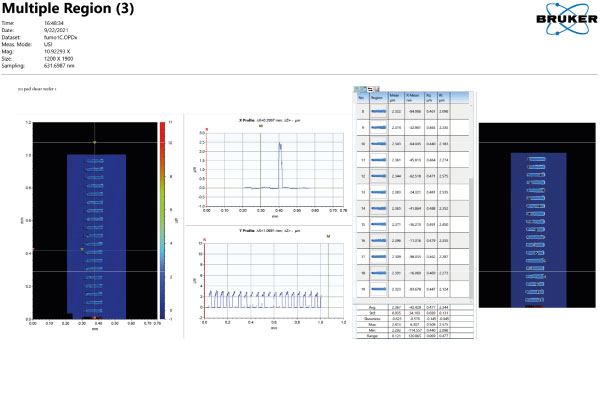Click the peak in the X Profile plot
The height and width of the screenshot is (400, 600).
[x=281, y=148]
